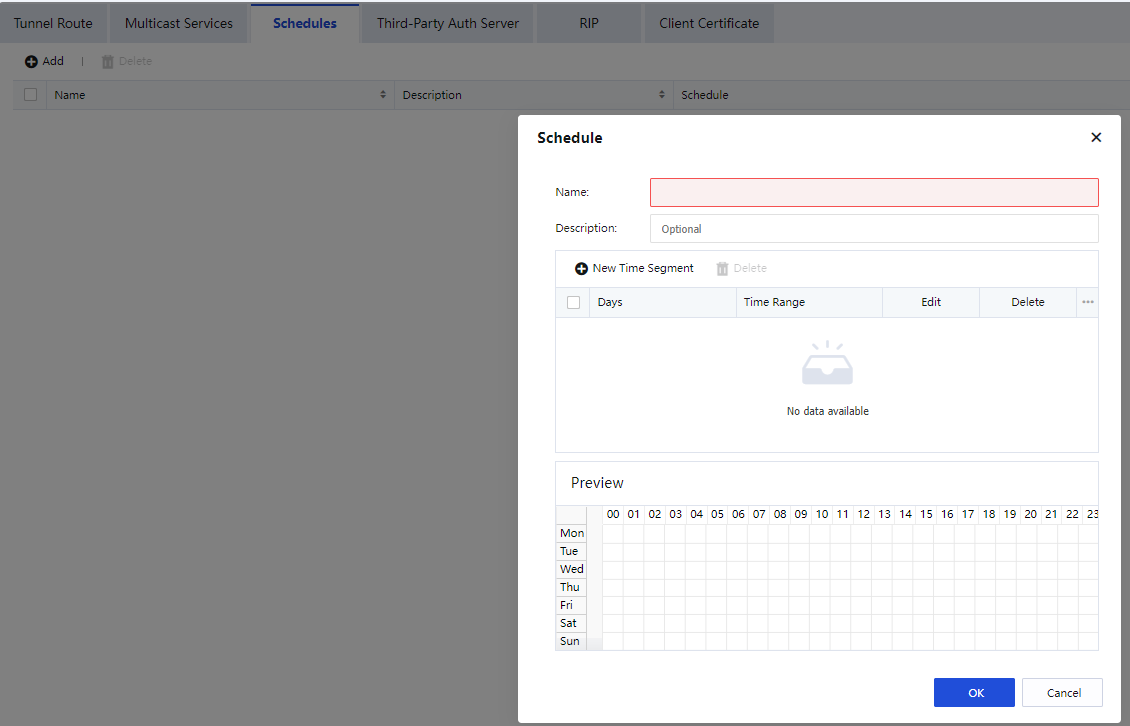Sort by the Name column arrows

tap(383, 95)
